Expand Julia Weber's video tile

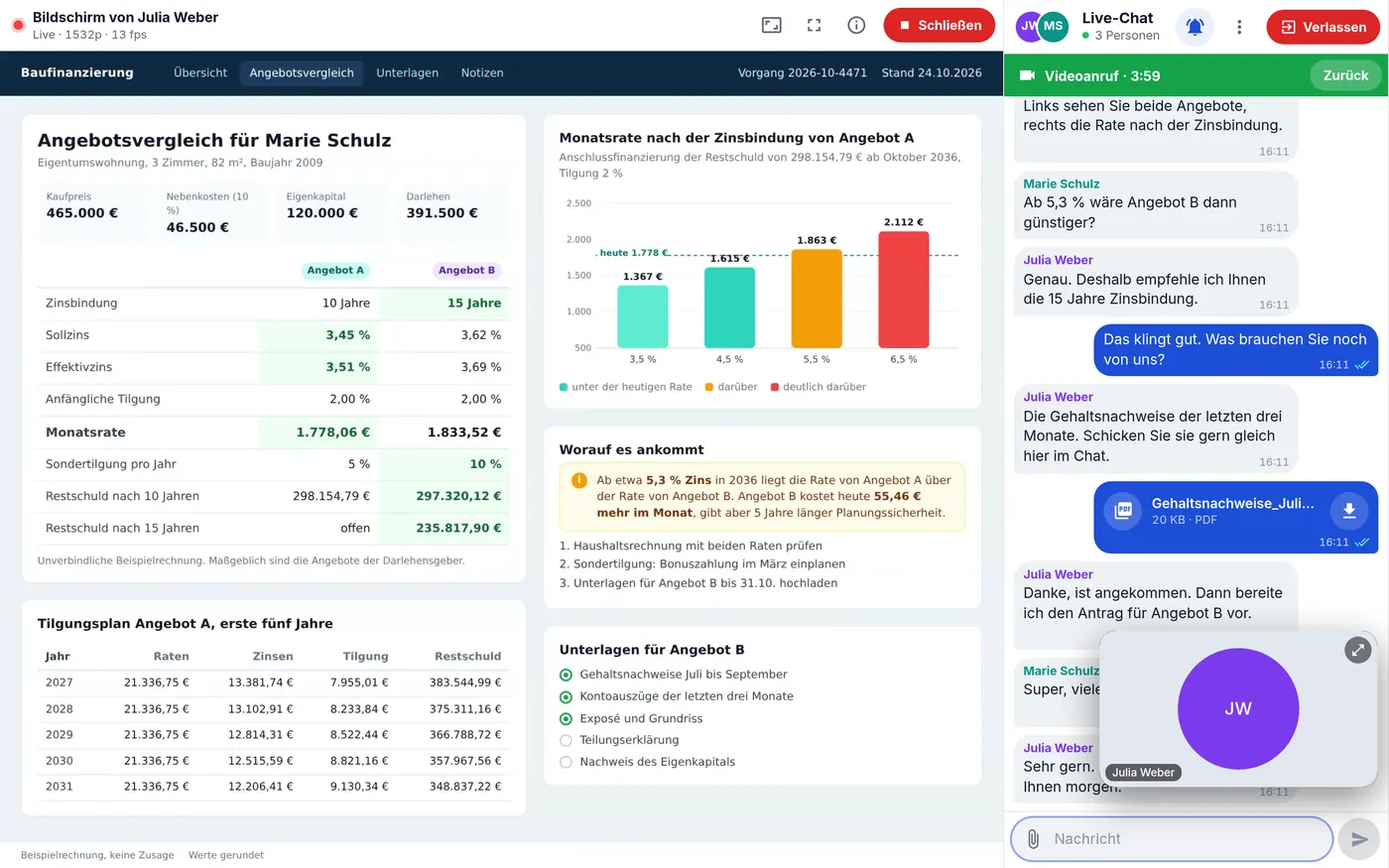pos(1357,650)
